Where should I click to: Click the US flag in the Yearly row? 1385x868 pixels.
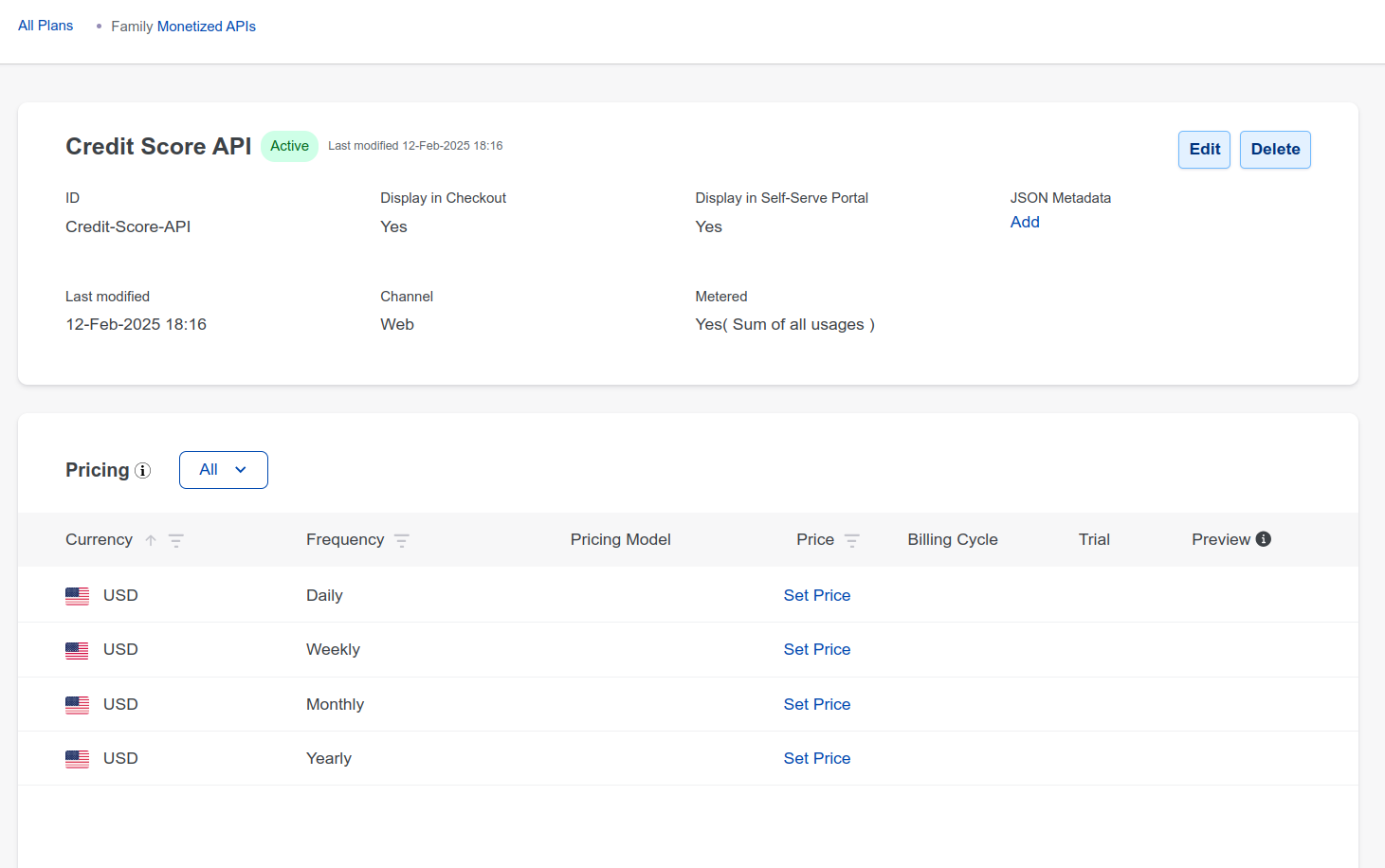(77, 759)
